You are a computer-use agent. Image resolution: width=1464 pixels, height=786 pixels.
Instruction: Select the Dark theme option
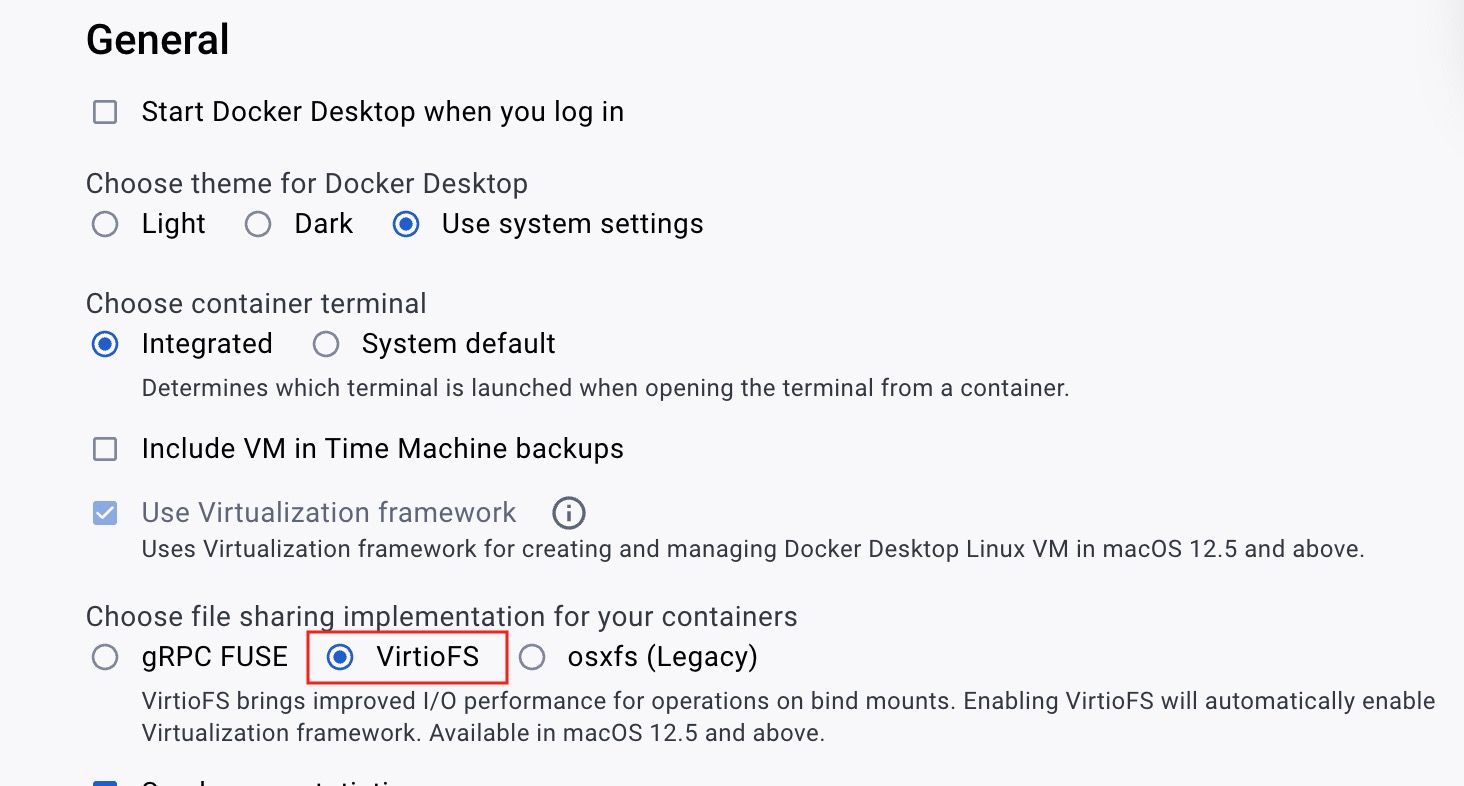[x=258, y=224]
